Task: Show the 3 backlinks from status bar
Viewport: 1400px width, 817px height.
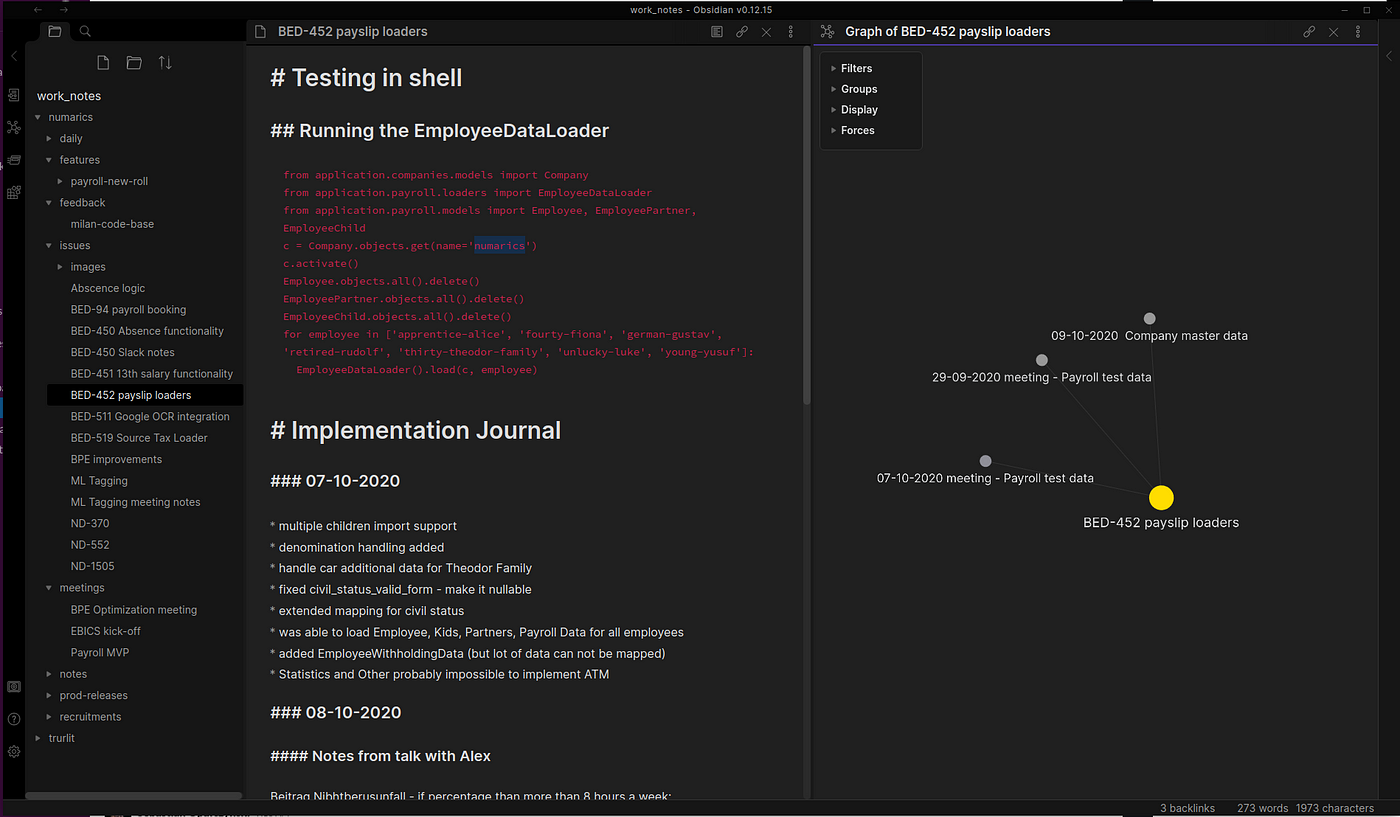Action: (1188, 808)
